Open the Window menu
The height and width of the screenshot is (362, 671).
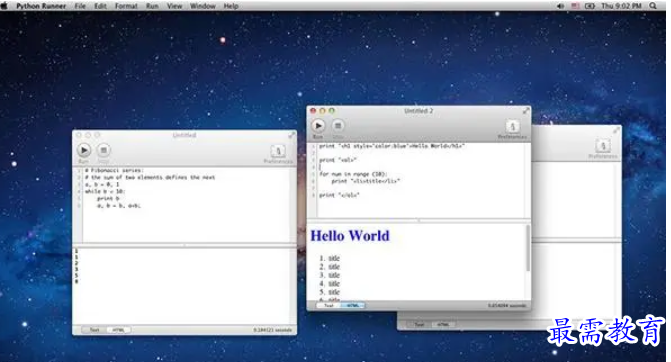(x=203, y=6)
